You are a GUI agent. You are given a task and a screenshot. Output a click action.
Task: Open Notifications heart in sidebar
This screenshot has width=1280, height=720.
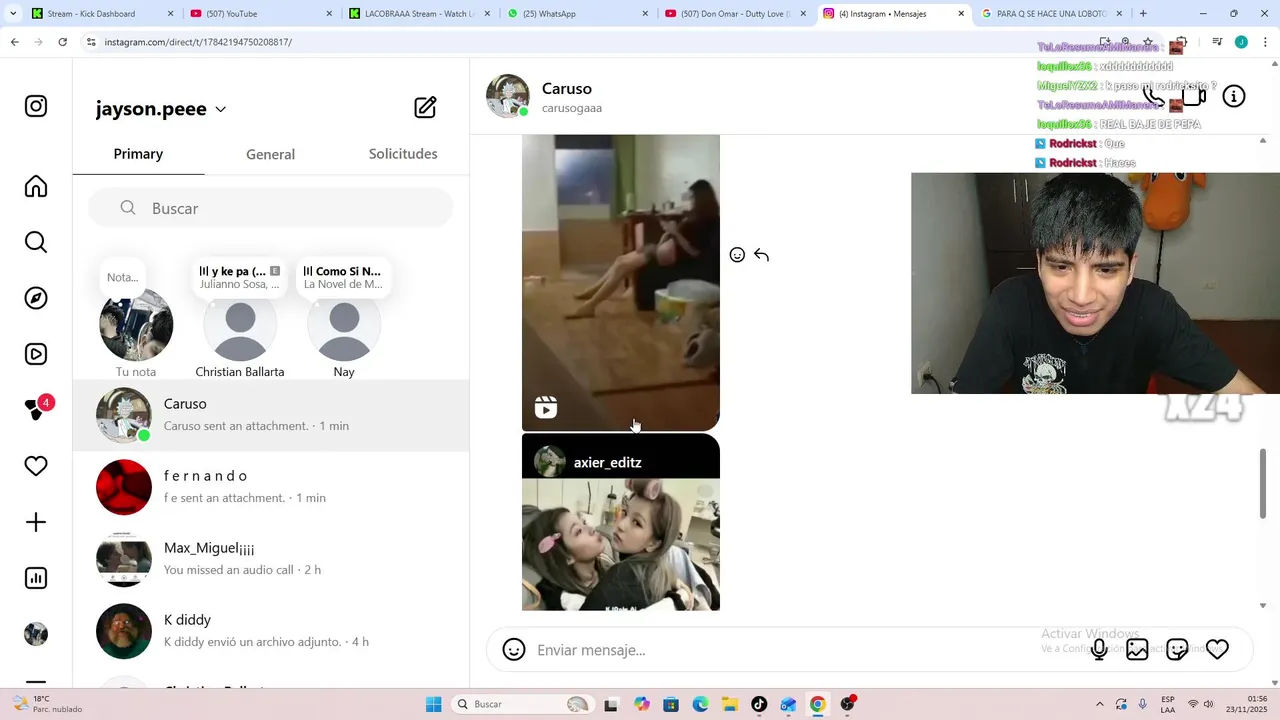click(x=36, y=466)
